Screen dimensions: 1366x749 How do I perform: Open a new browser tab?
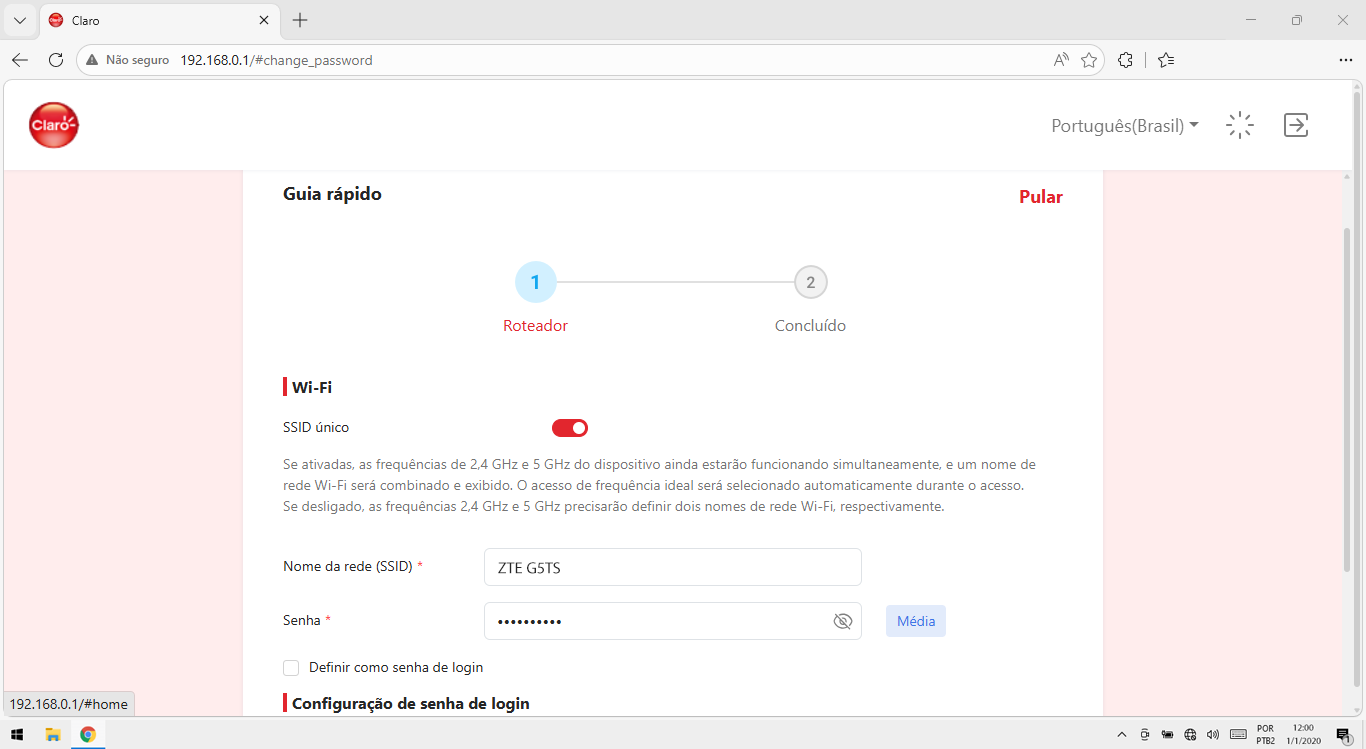[x=300, y=20]
